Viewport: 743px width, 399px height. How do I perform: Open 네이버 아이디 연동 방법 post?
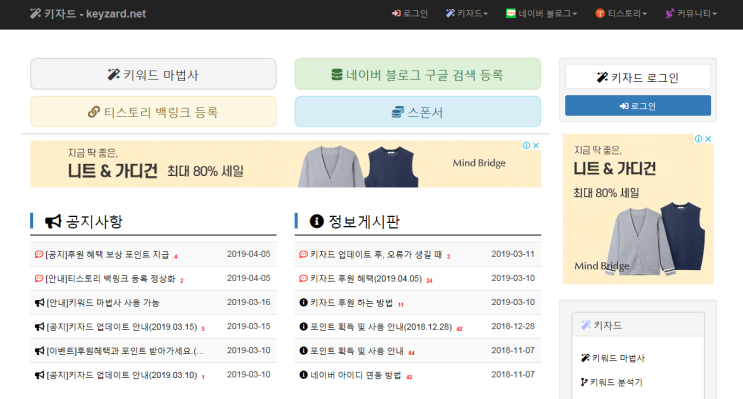[355, 375]
